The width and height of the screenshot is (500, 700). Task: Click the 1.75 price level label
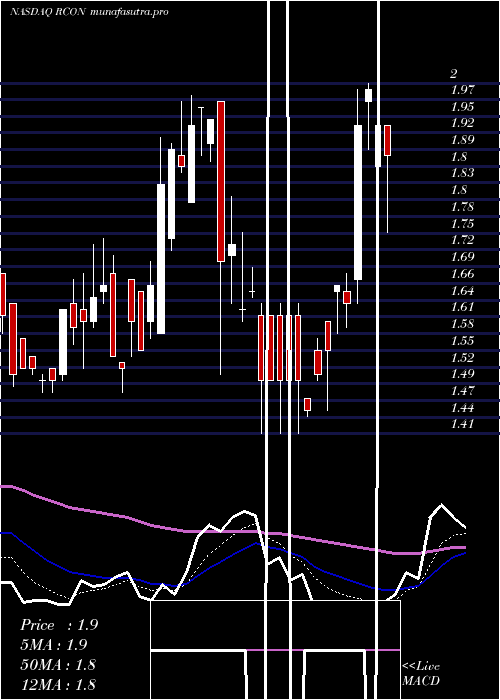pos(462,224)
